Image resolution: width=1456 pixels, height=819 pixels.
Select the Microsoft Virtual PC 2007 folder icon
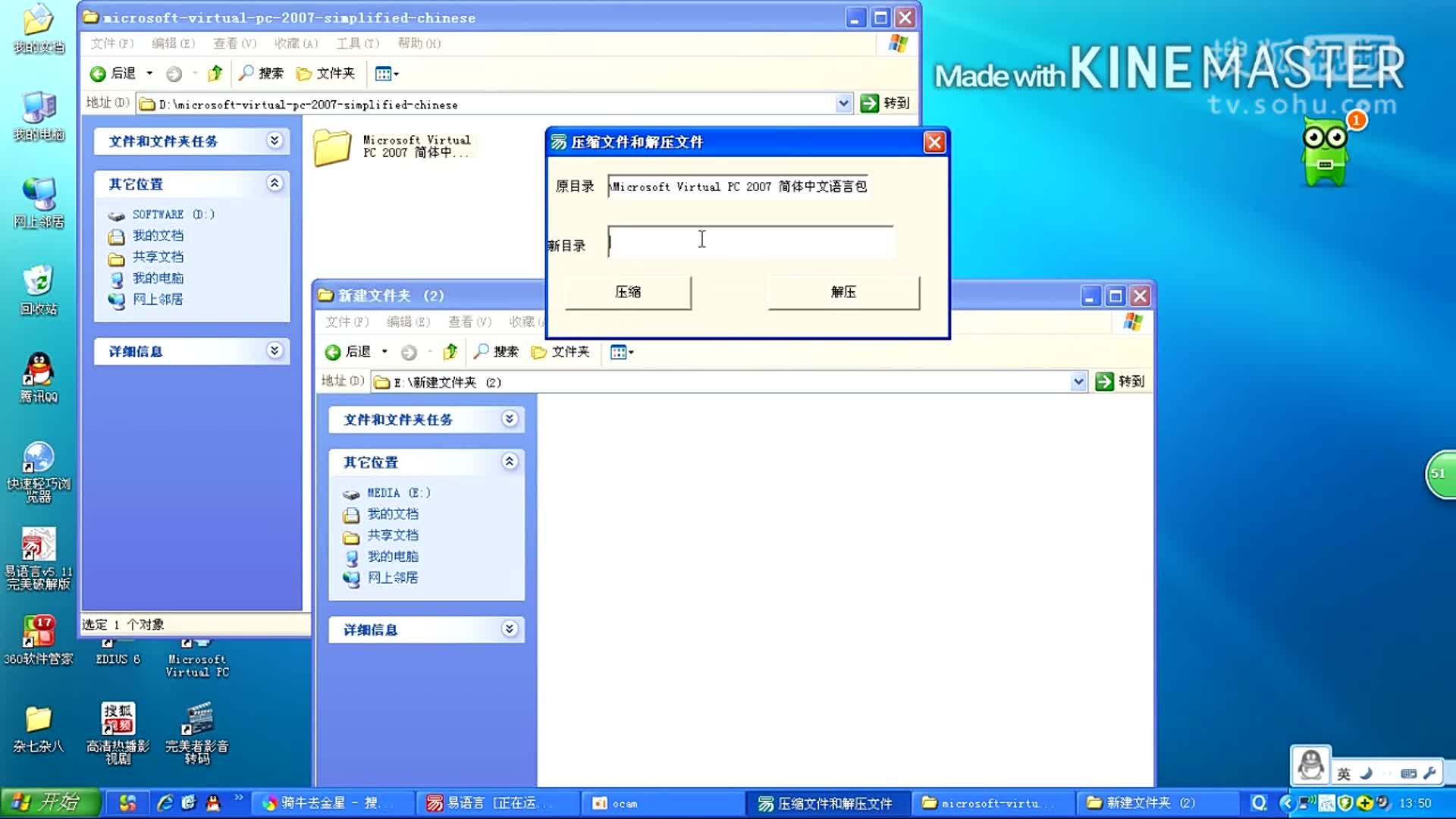(332, 147)
